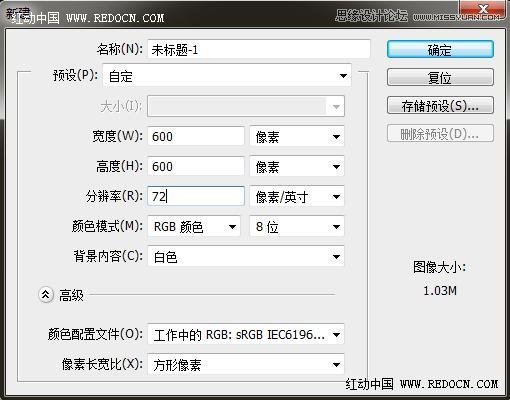Click the 预设(P): label
510x400 pixels.
point(76,75)
